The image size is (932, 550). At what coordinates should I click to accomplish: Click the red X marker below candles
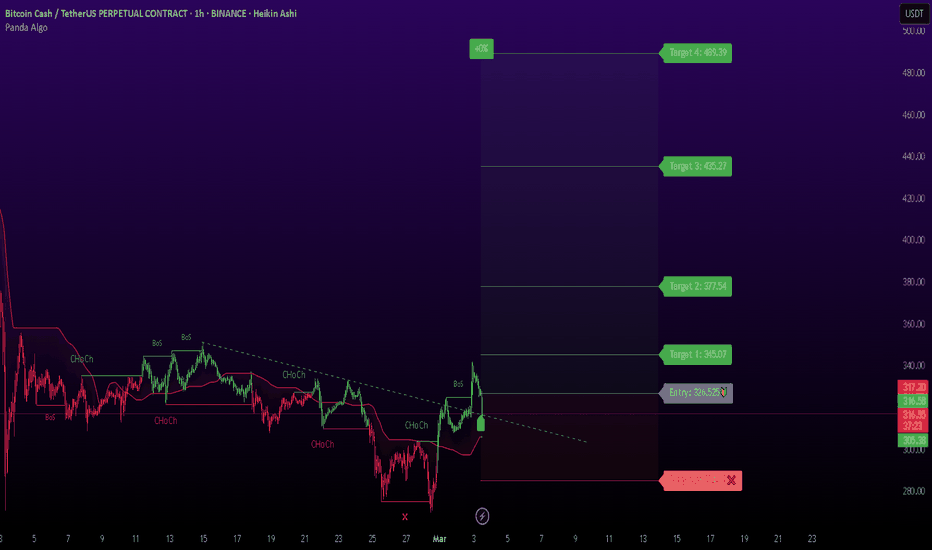405,517
